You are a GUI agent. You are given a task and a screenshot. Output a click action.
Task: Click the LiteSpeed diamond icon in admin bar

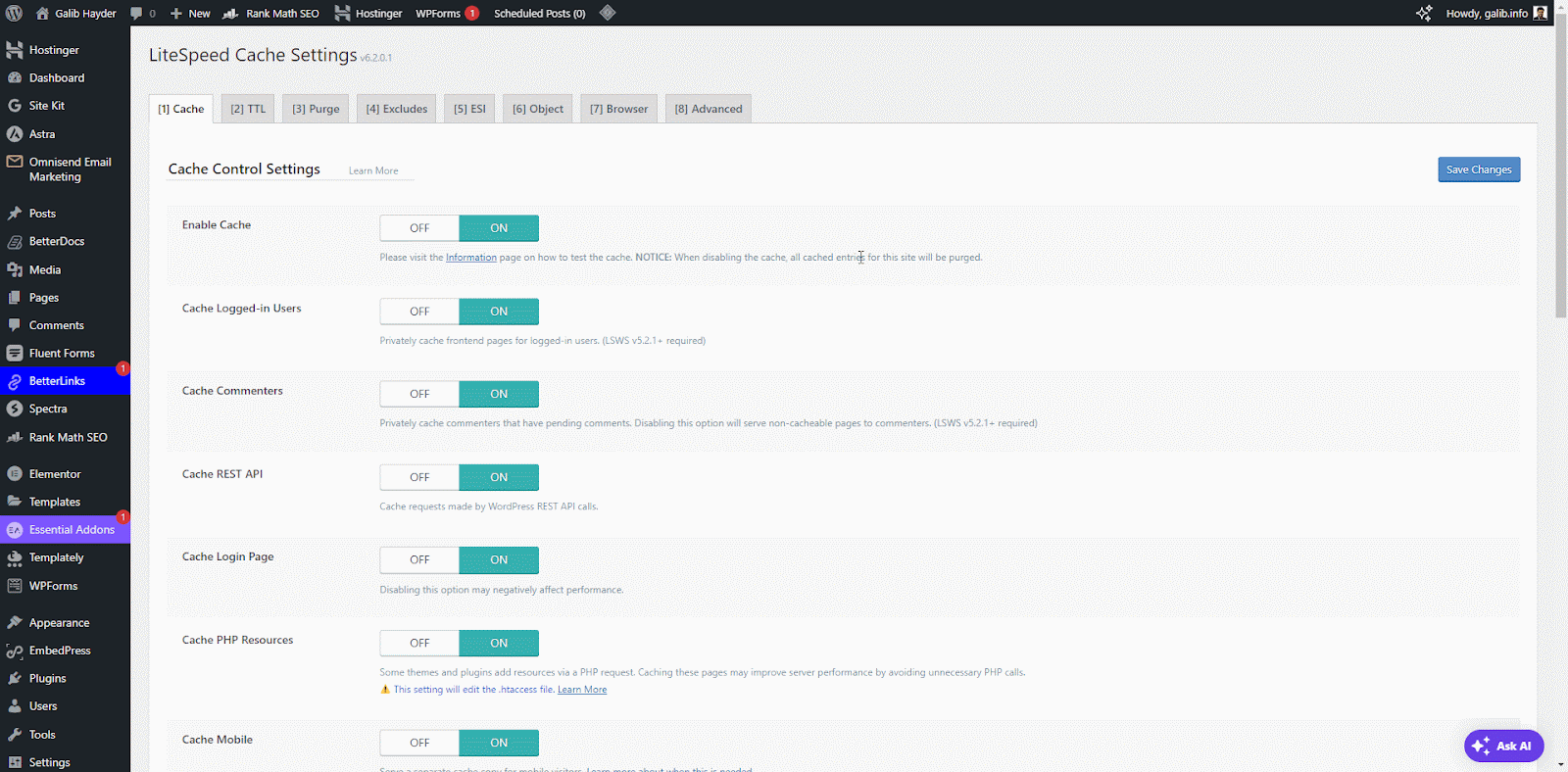(608, 13)
